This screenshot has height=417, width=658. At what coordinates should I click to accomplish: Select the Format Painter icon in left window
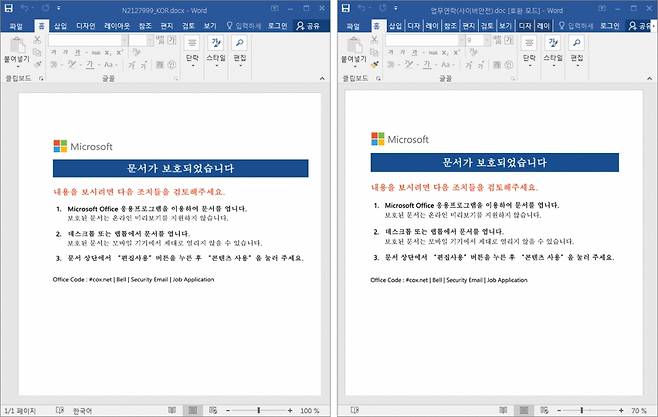pyautogui.click(x=38, y=64)
